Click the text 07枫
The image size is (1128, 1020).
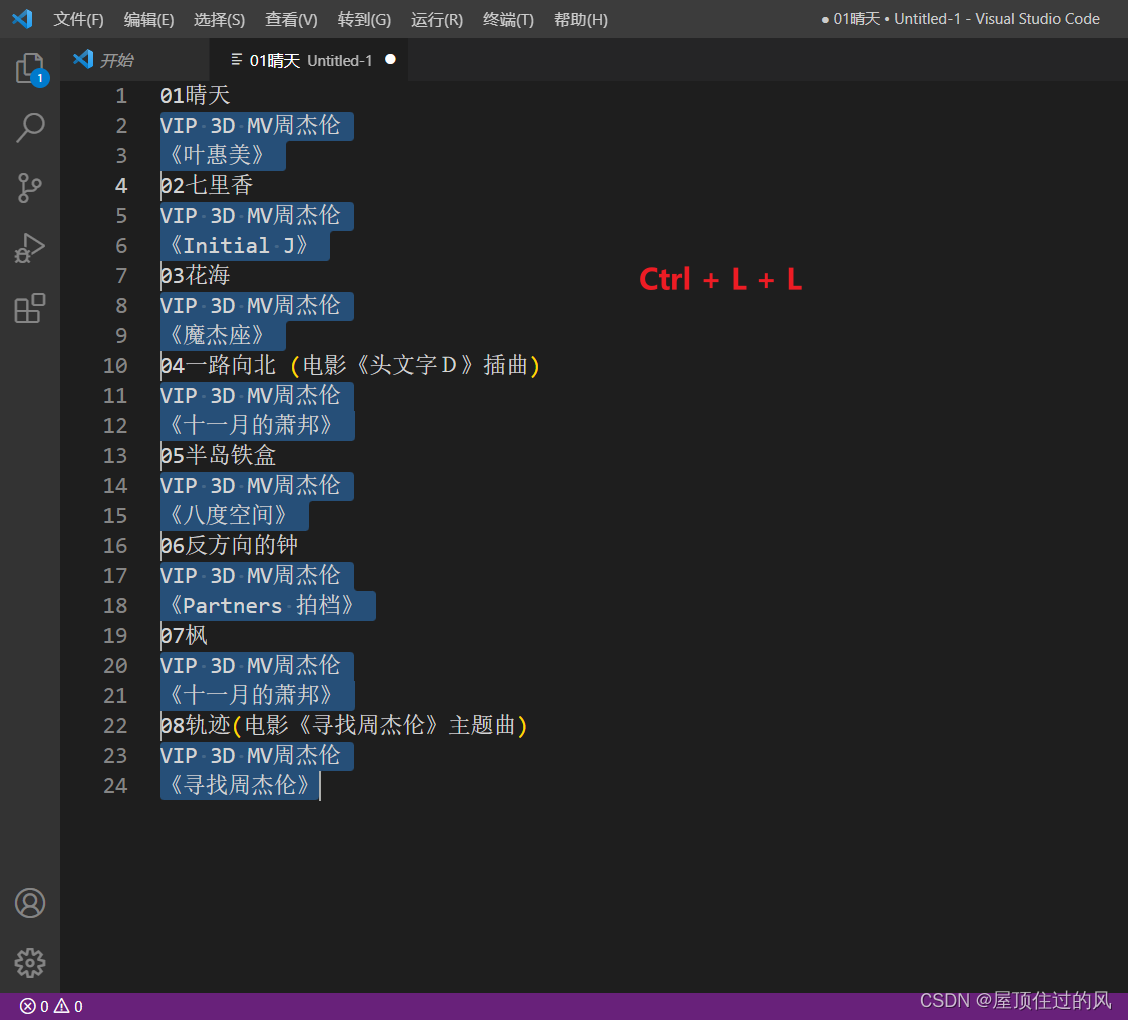183,635
